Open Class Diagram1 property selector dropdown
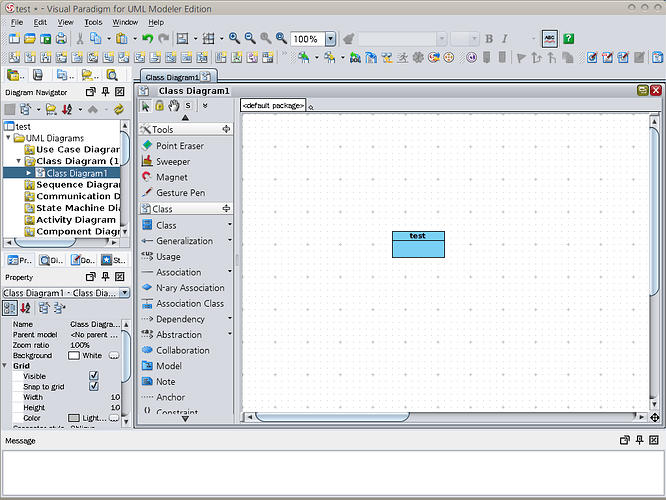 124,293
